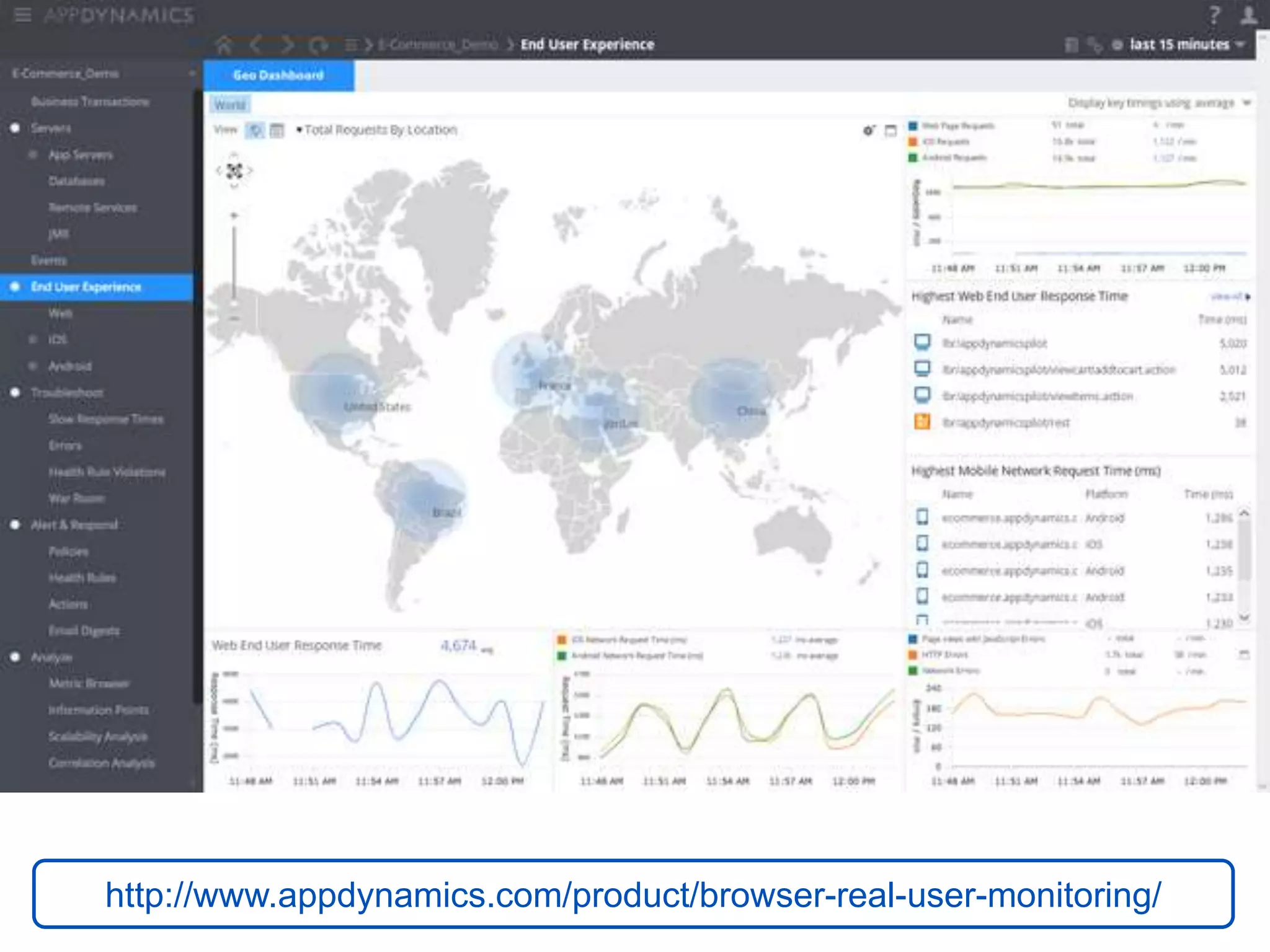Open the Total Requests By Location dropdown

376,130
